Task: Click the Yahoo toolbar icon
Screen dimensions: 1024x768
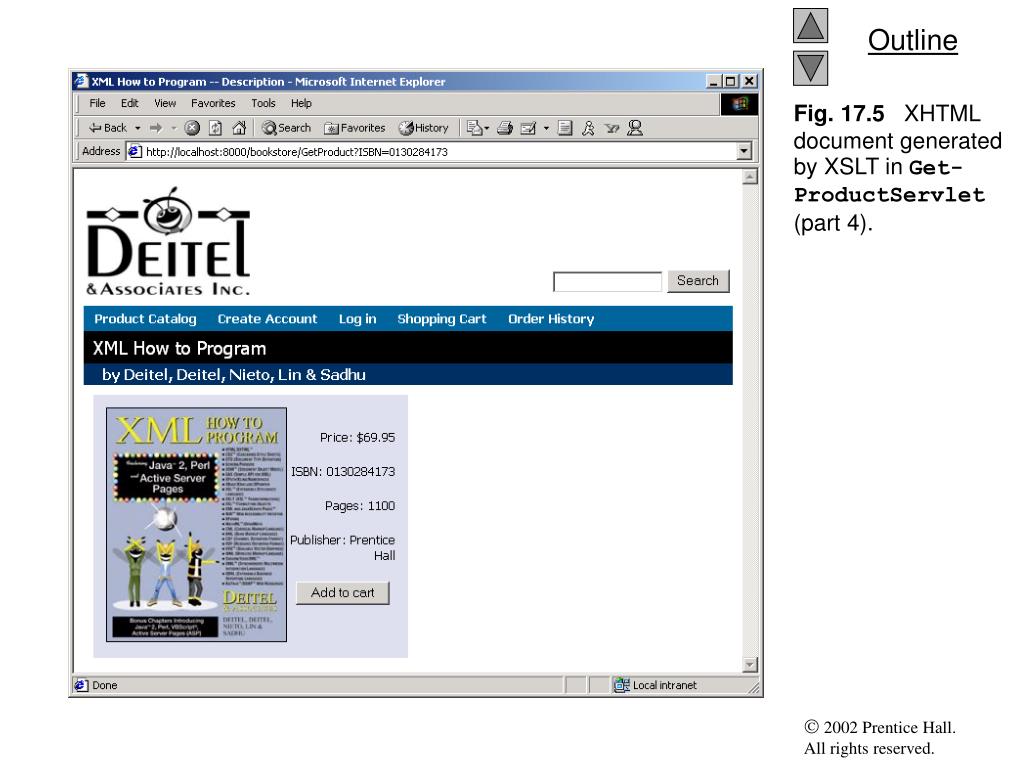Action: (x=611, y=128)
